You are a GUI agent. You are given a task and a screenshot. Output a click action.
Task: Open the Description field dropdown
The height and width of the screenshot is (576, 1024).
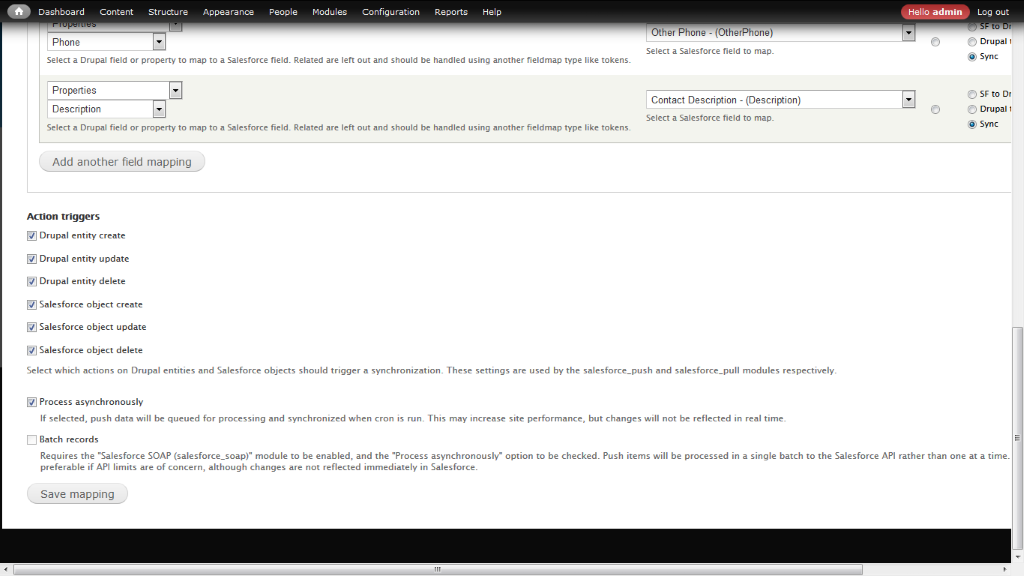click(x=106, y=109)
